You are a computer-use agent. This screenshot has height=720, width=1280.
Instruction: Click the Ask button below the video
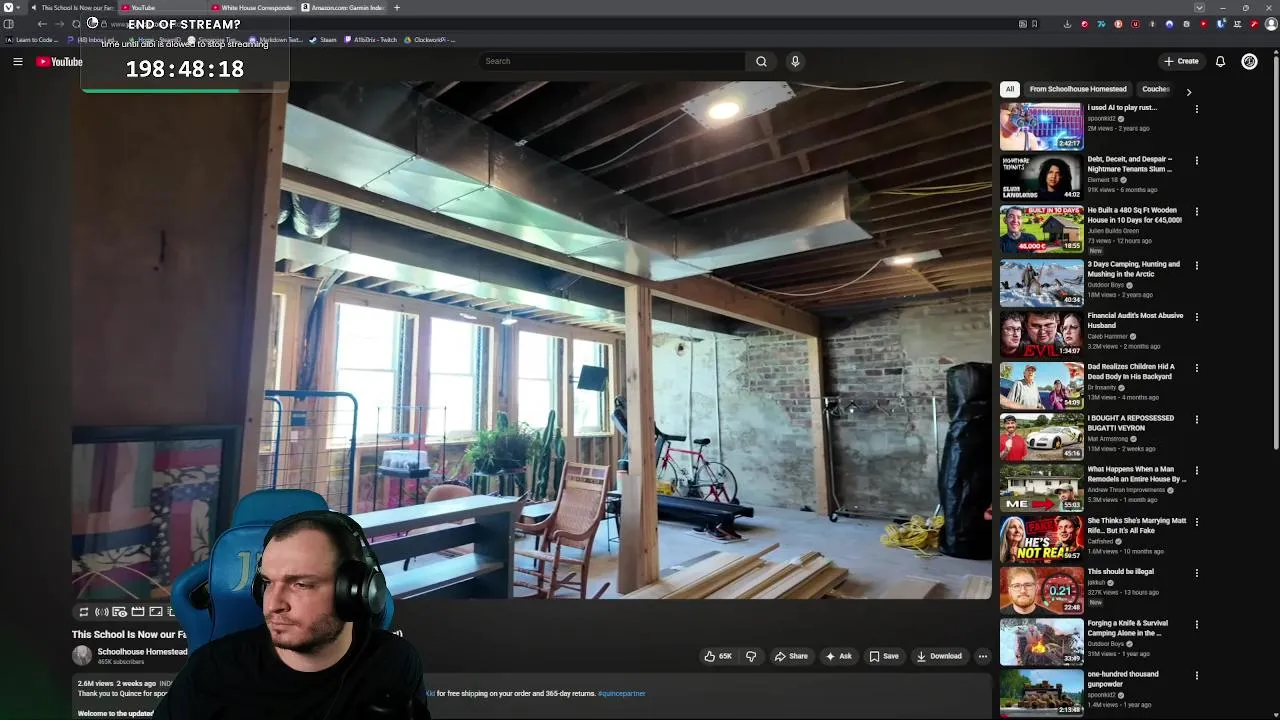click(838, 656)
